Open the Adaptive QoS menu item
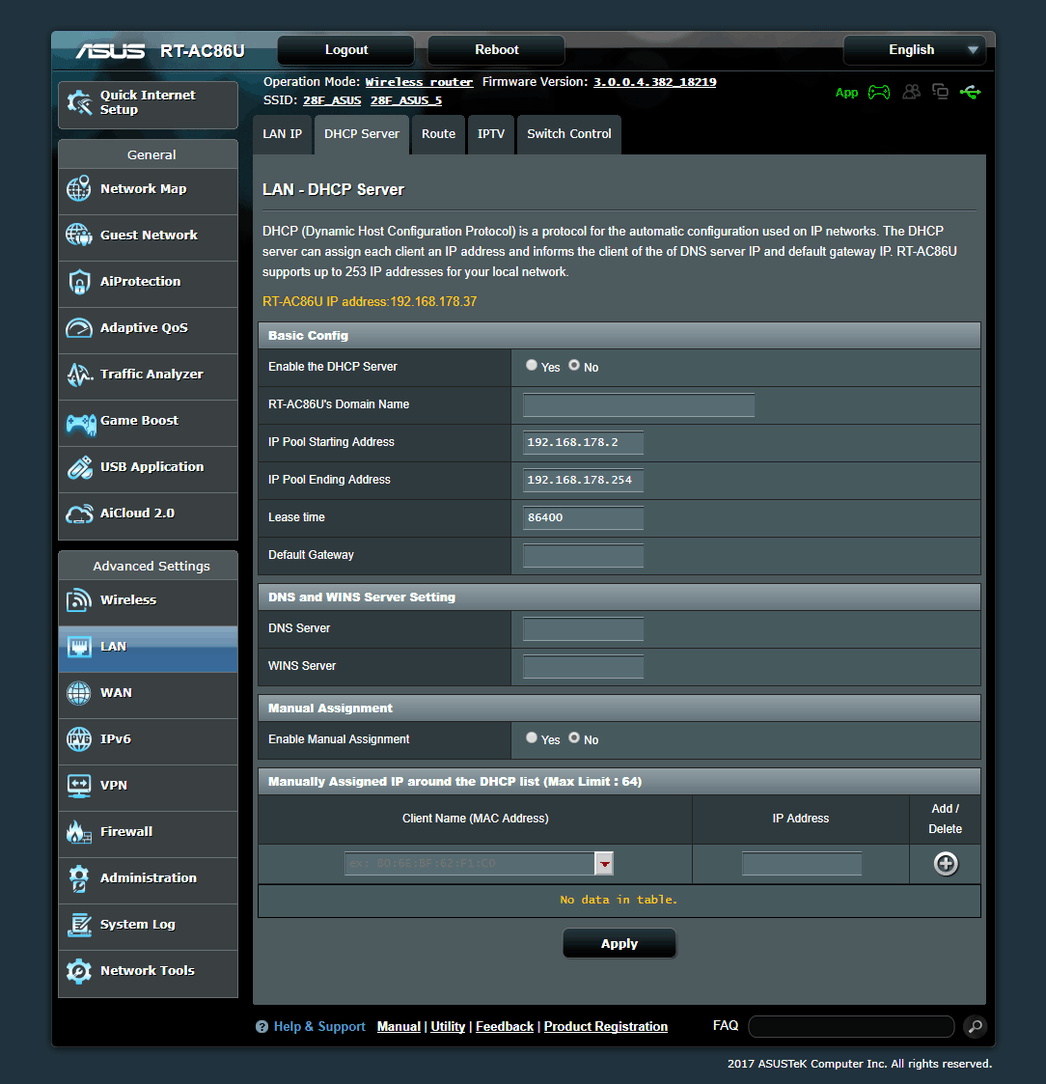The image size is (1046, 1084). click(148, 328)
